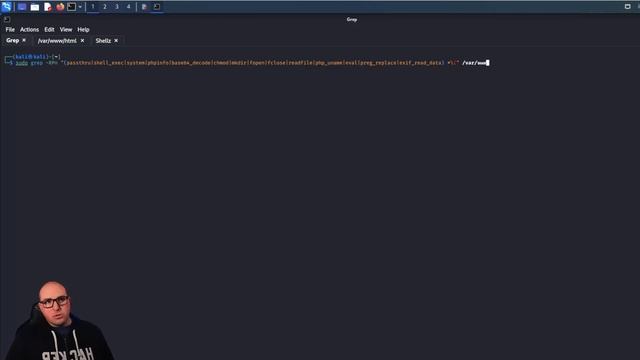Launch terminal emulator from the panel

coord(71,7)
